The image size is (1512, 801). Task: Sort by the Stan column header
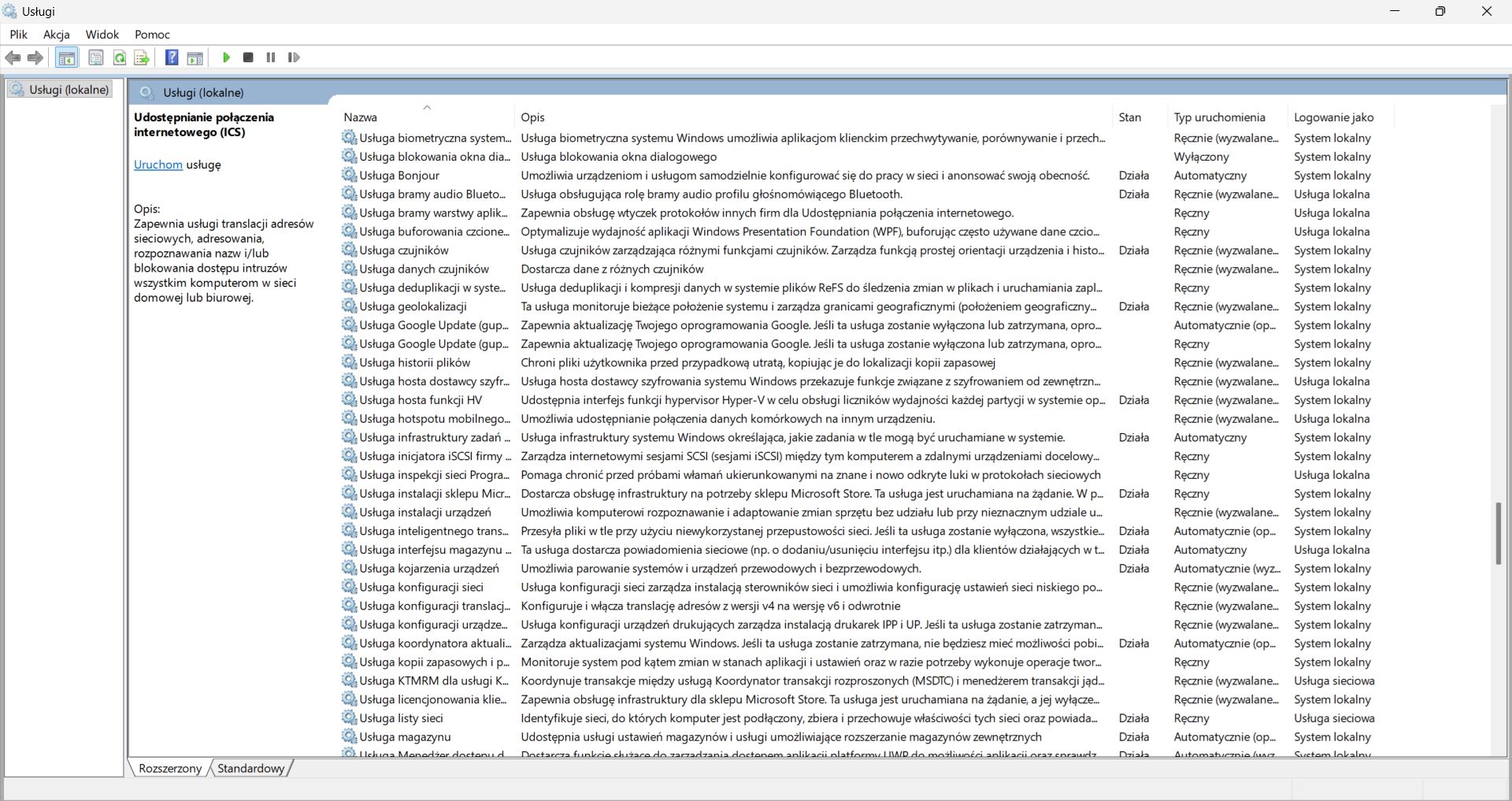pos(1141,117)
